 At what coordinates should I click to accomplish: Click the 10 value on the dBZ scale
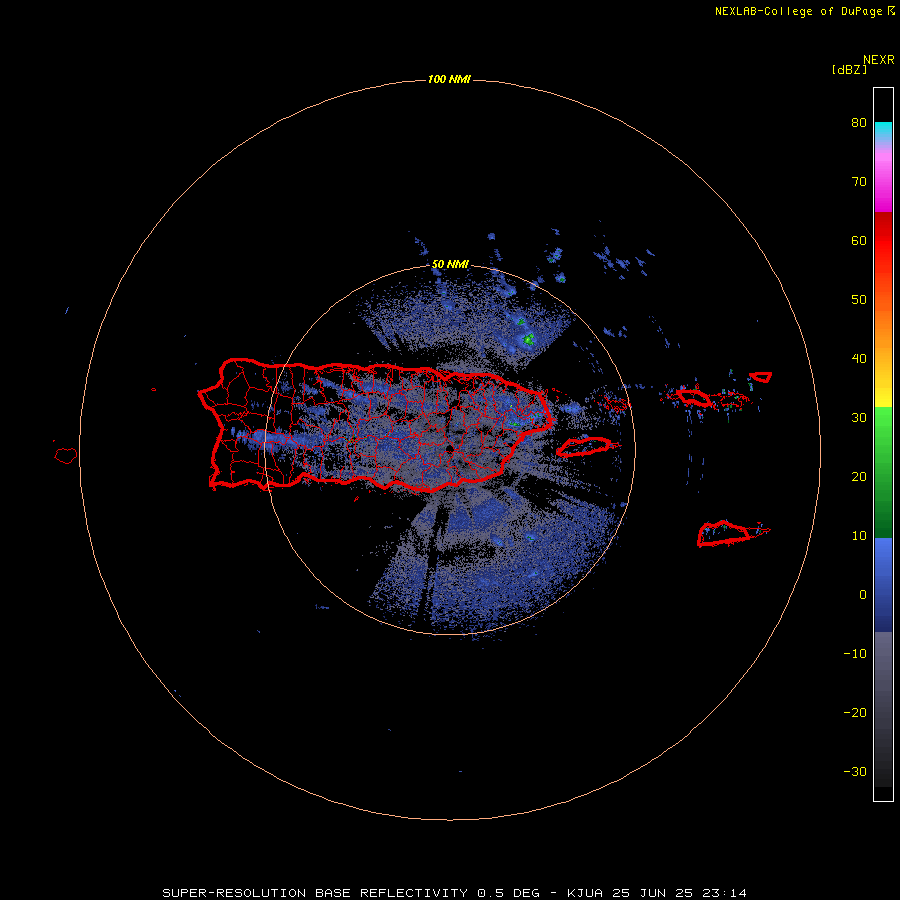click(859, 536)
